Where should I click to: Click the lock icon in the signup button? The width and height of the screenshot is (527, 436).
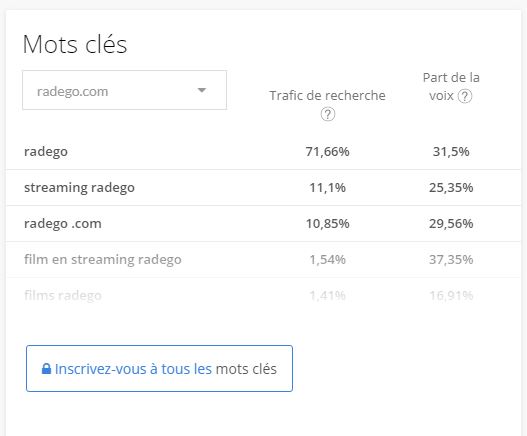pos(46,369)
